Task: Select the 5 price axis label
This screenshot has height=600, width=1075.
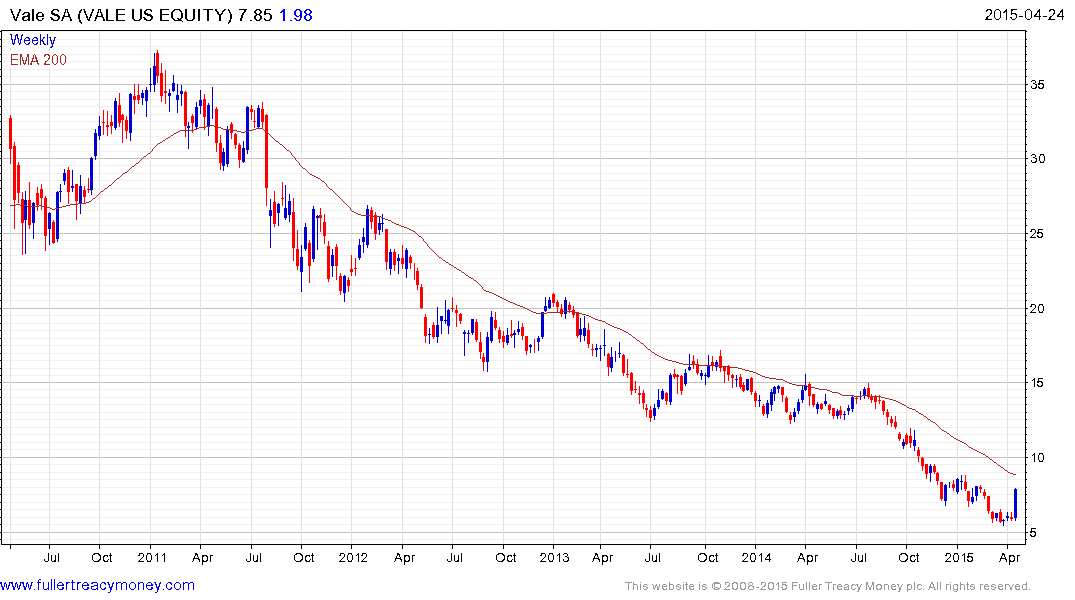Action: pyautogui.click(x=1033, y=533)
